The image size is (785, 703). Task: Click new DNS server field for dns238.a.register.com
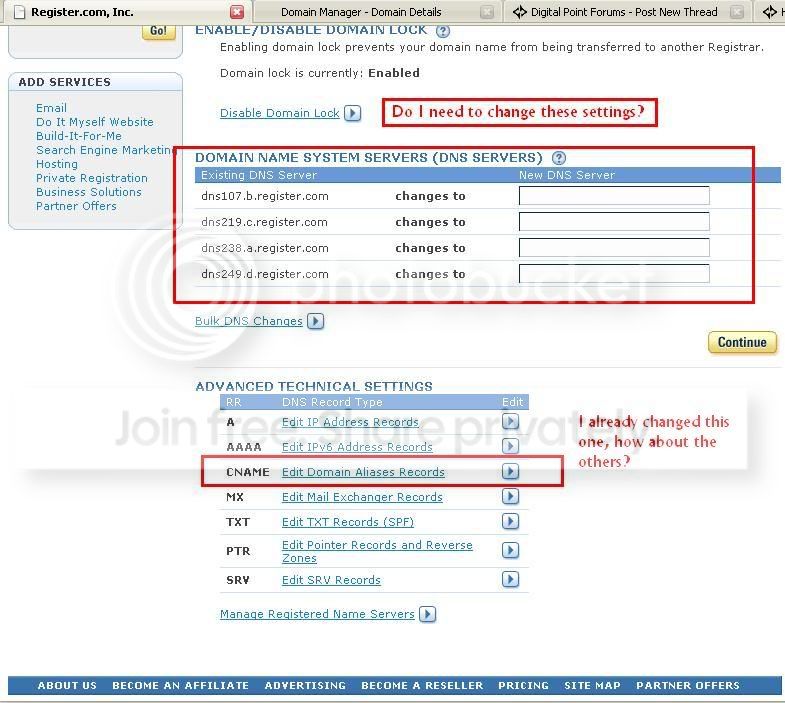pyautogui.click(x=614, y=248)
